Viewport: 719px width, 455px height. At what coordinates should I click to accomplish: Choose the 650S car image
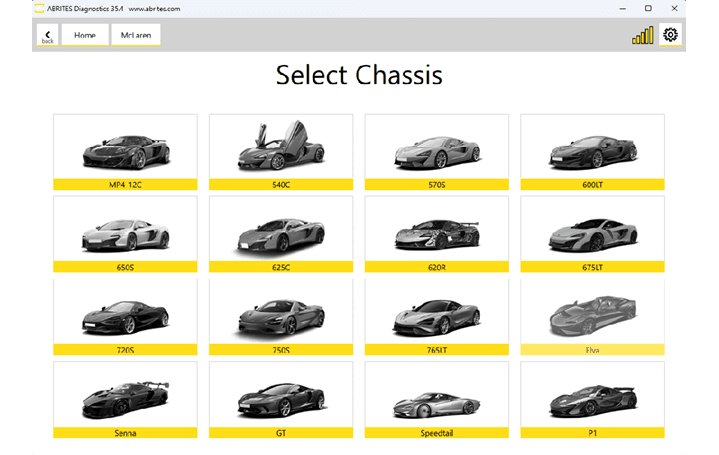coord(126,235)
